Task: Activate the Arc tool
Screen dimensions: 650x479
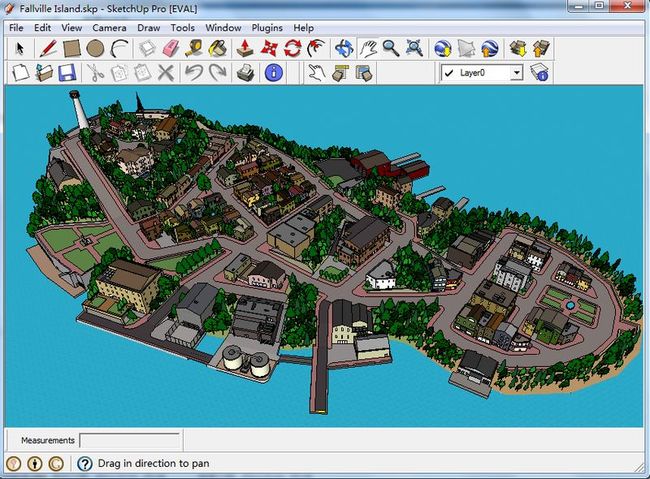Action: (120, 49)
